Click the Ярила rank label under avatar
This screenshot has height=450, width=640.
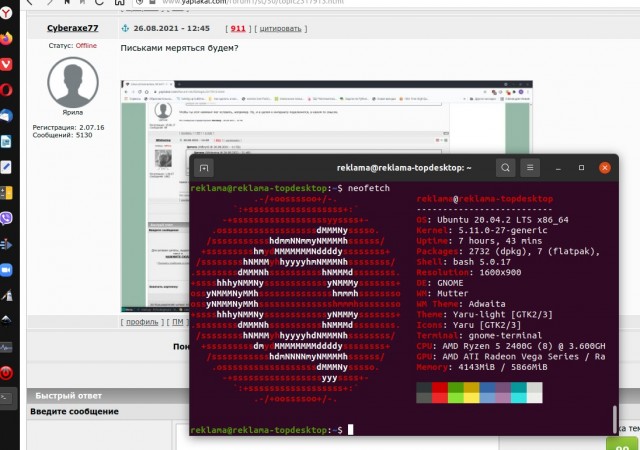[73, 112]
